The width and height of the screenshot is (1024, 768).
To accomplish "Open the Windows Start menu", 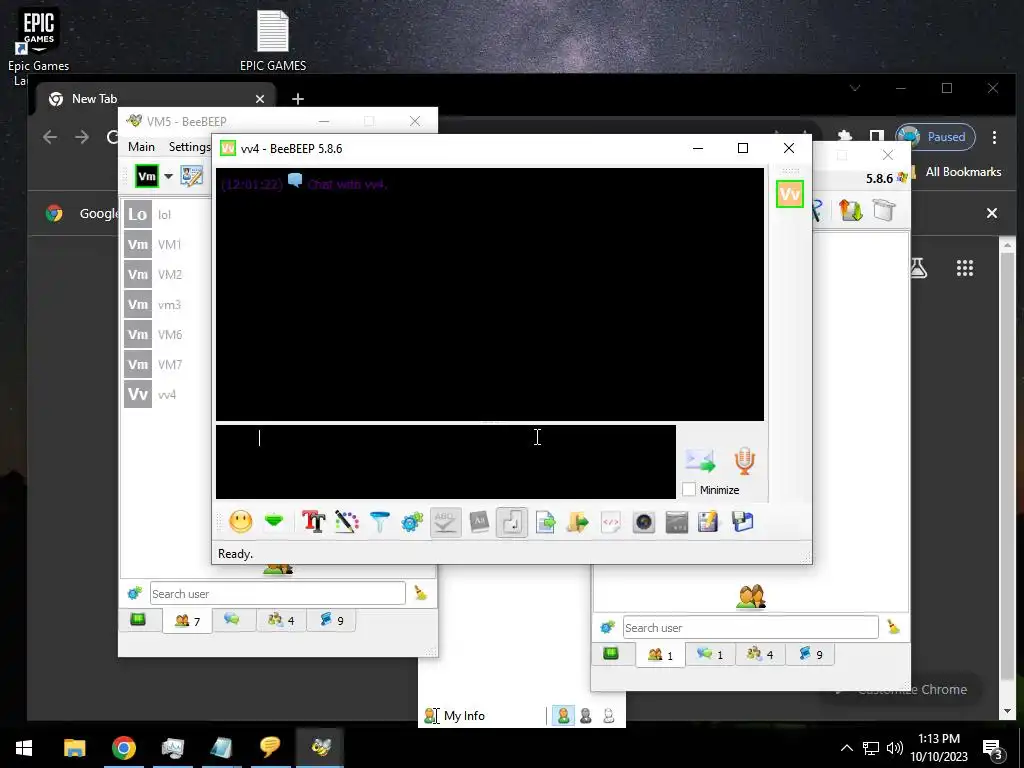I will [x=24, y=747].
